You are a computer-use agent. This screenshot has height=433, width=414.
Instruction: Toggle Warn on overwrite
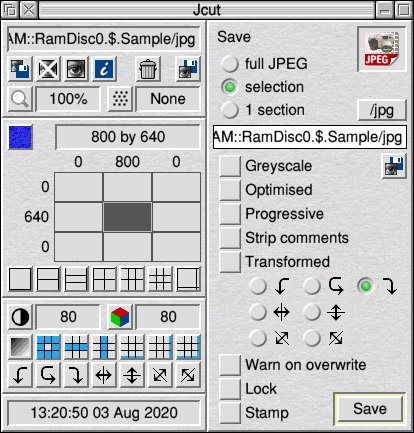click(230, 365)
